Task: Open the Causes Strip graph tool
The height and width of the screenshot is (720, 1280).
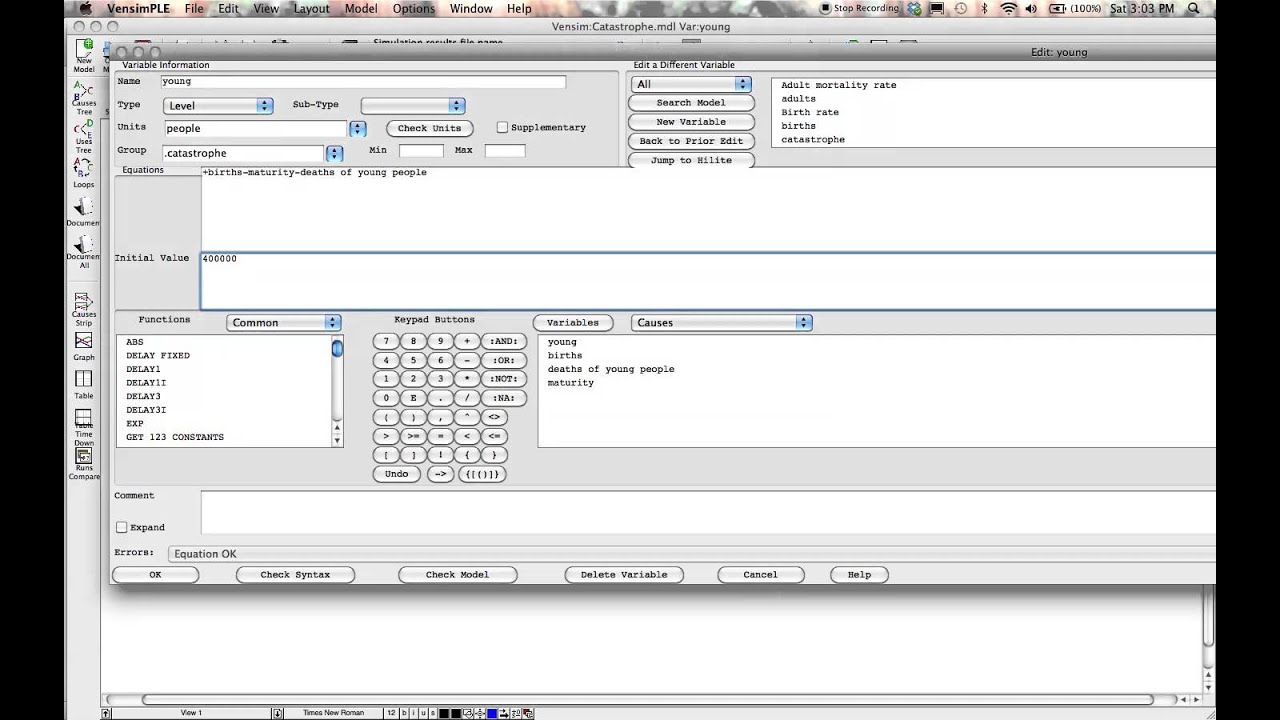Action: (84, 309)
